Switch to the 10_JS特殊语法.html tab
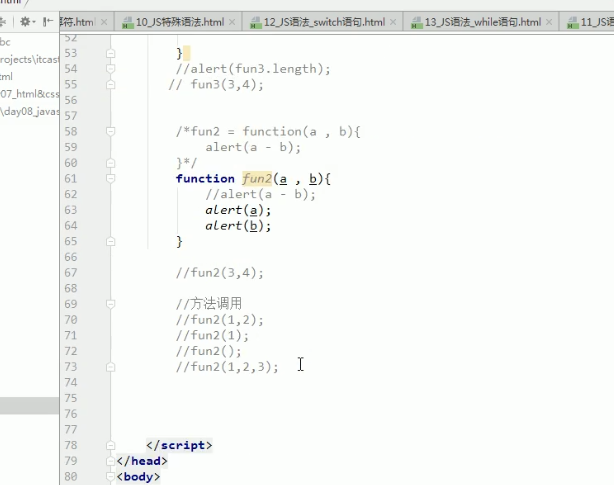Viewport: 614px width, 485px height. [179, 22]
